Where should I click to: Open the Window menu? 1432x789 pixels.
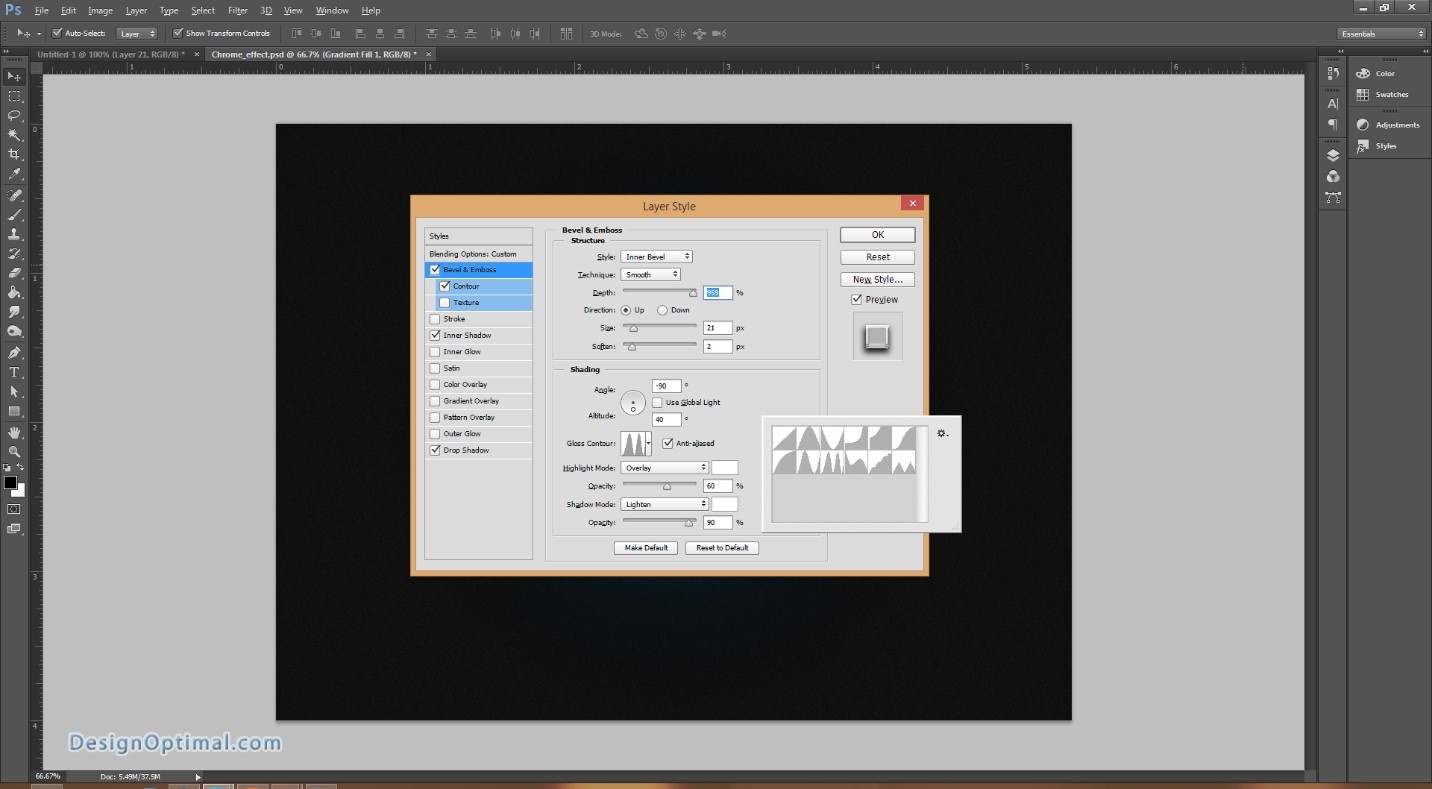332,10
